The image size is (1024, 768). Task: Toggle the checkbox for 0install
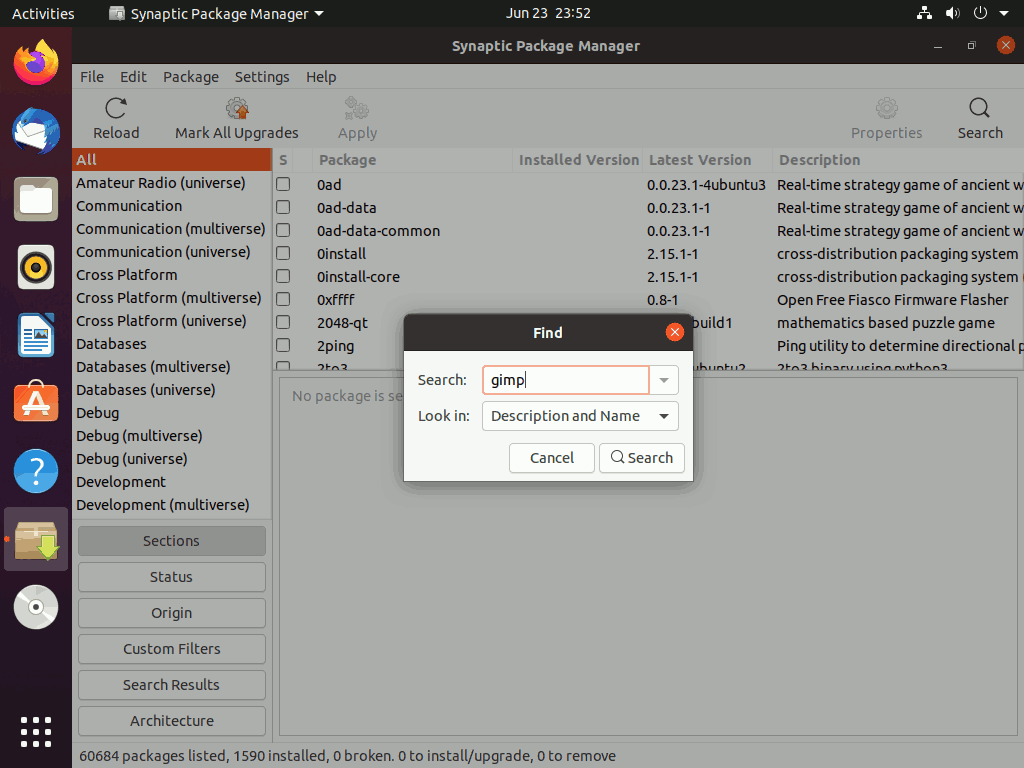[283, 253]
